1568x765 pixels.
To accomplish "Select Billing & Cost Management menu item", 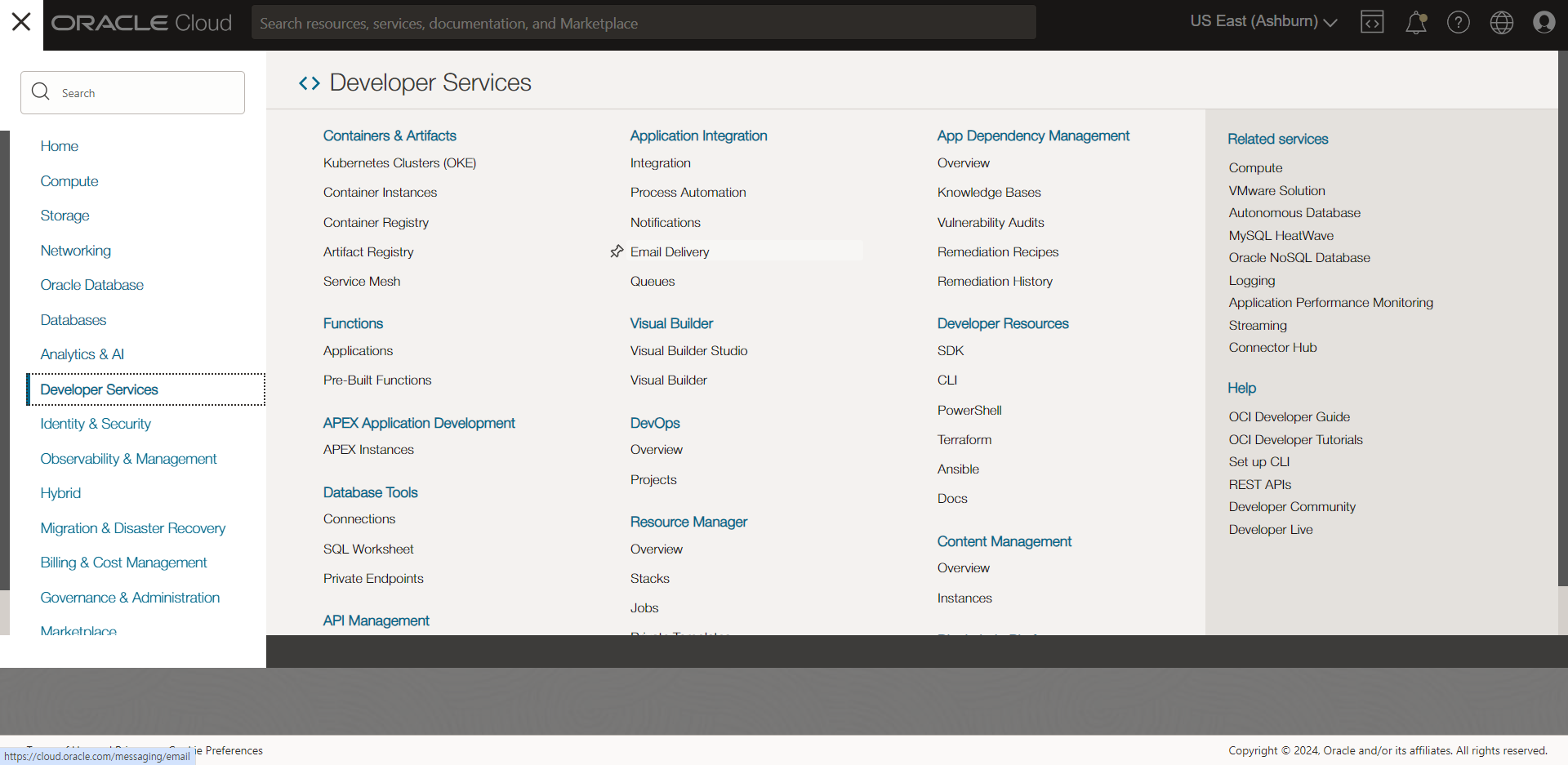I will pos(124,563).
